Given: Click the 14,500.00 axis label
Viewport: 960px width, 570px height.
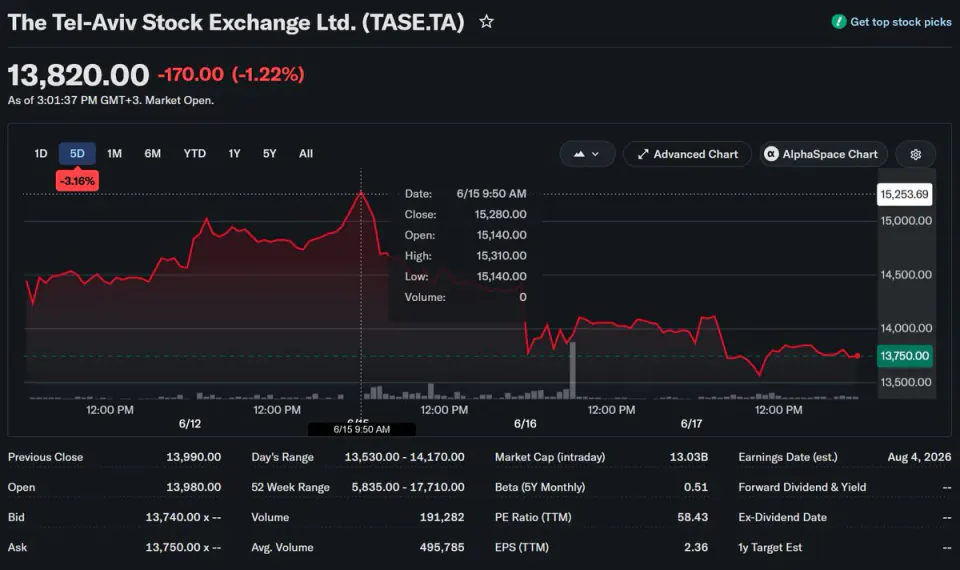Looking at the screenshot, I should pos(906,274).
